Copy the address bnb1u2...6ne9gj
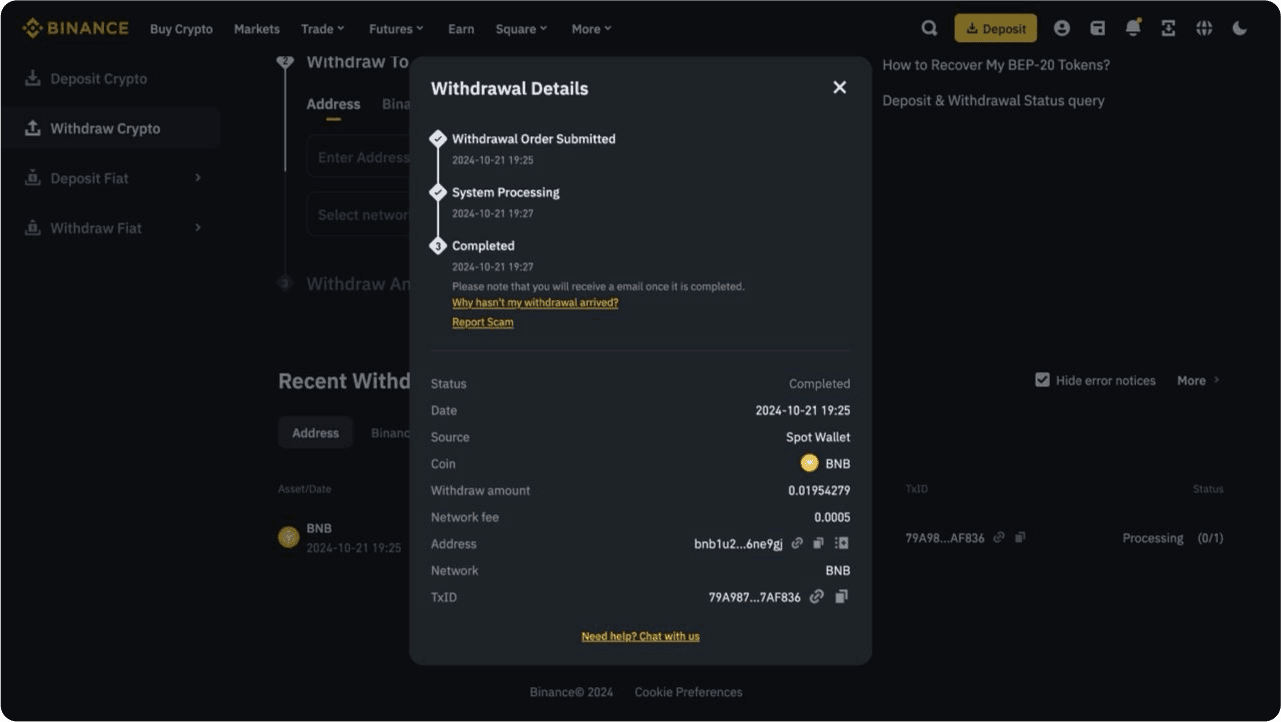Viewport: 1281px width, 722px height. [818, 543]
